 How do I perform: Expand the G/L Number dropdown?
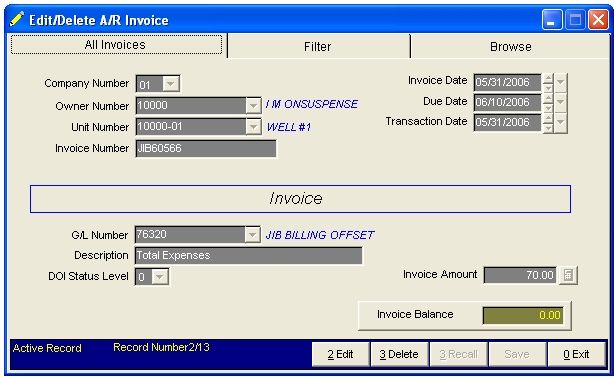[253, 235]
